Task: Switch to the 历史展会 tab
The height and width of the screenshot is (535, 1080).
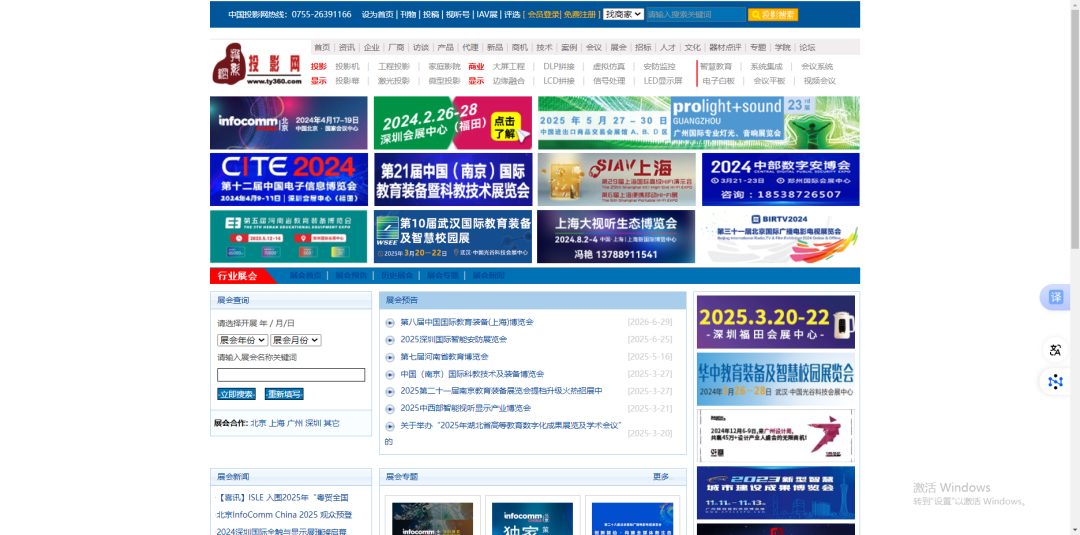Action: pos(397,275)
